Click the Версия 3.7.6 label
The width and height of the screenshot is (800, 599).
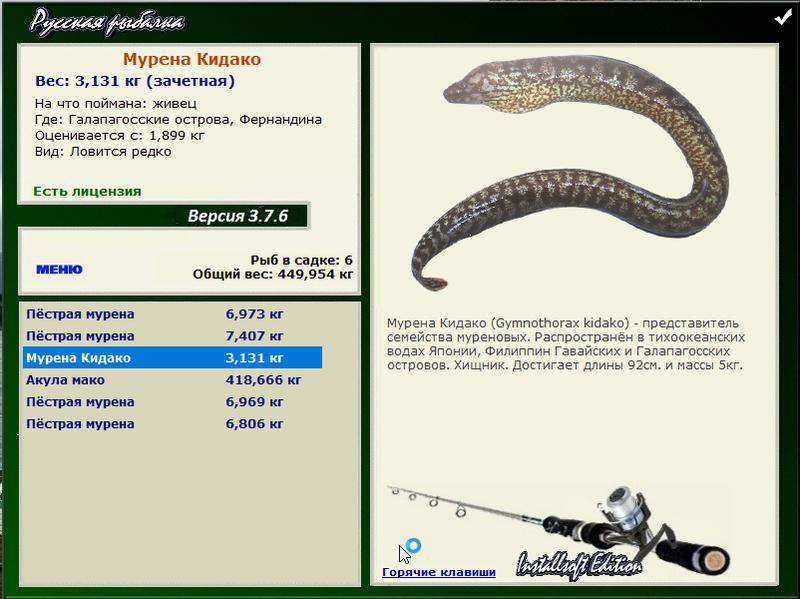238,216
